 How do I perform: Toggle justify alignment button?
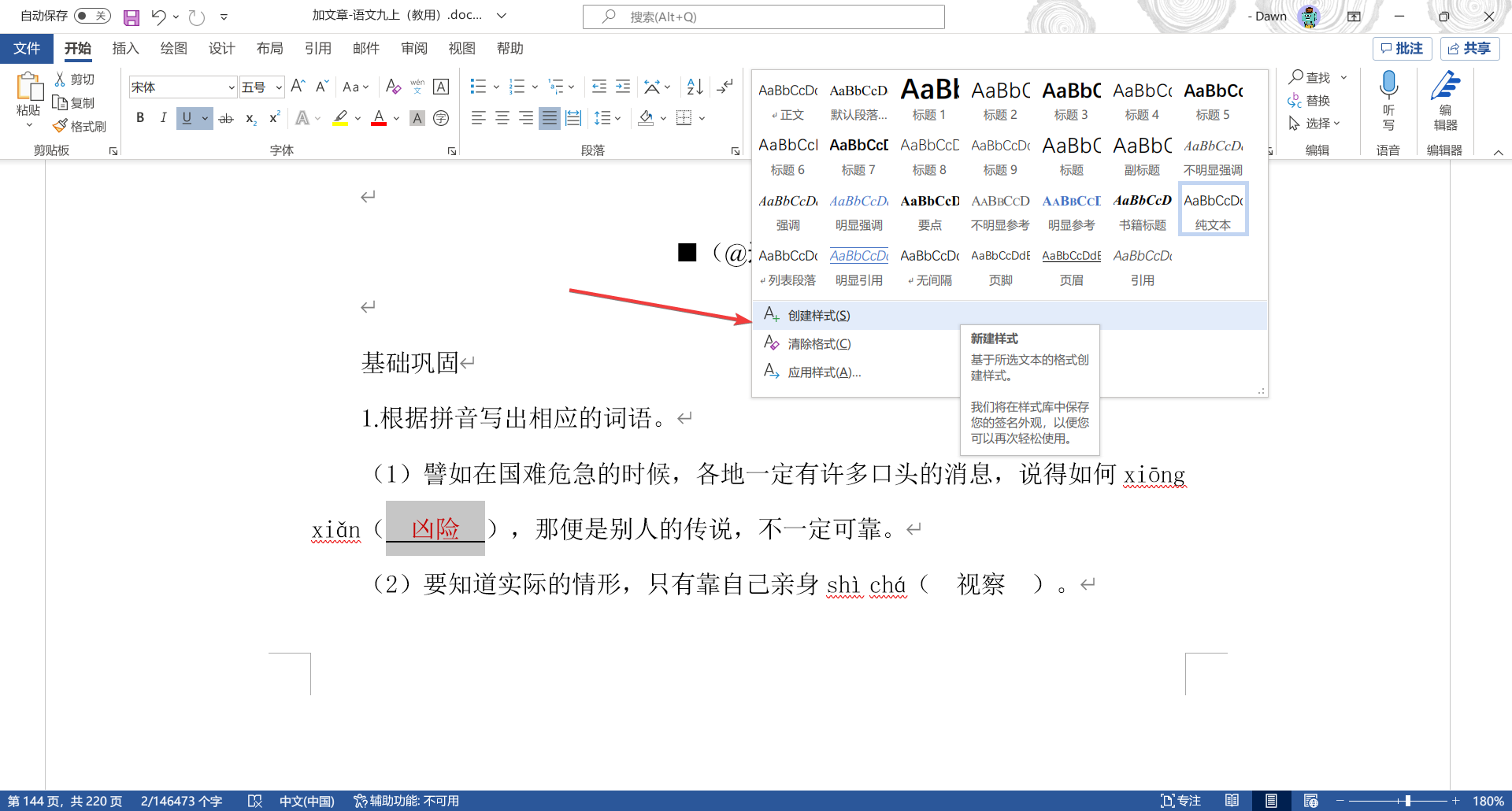coord(550,118)
